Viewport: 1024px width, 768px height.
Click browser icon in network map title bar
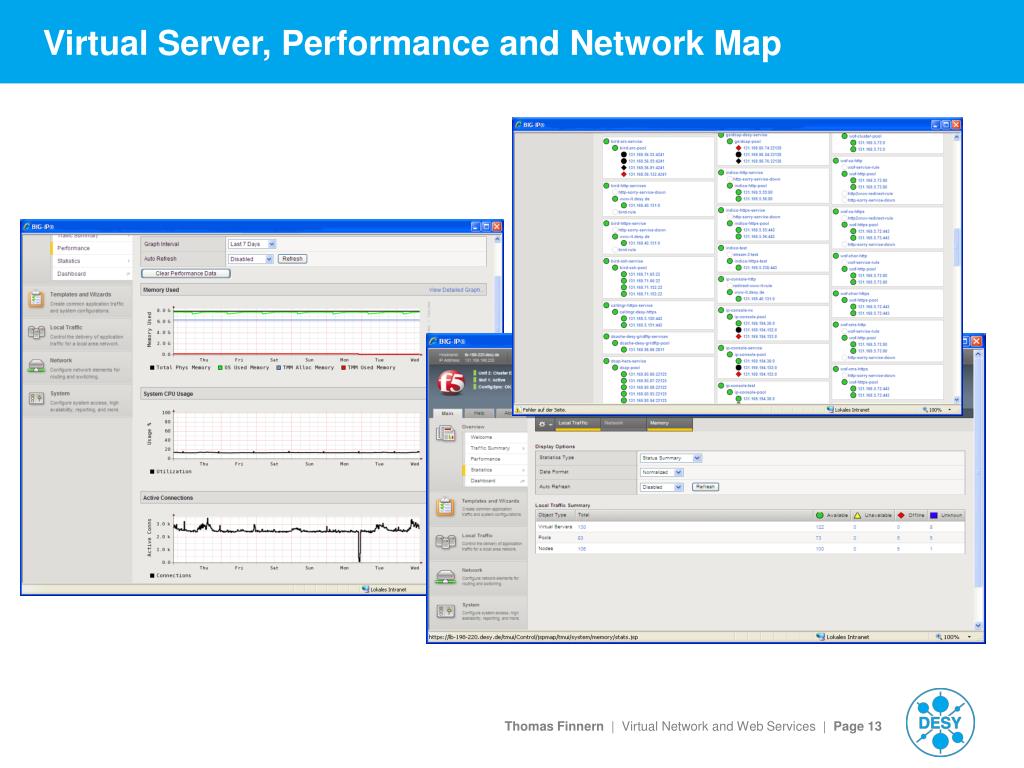point(519,124)
